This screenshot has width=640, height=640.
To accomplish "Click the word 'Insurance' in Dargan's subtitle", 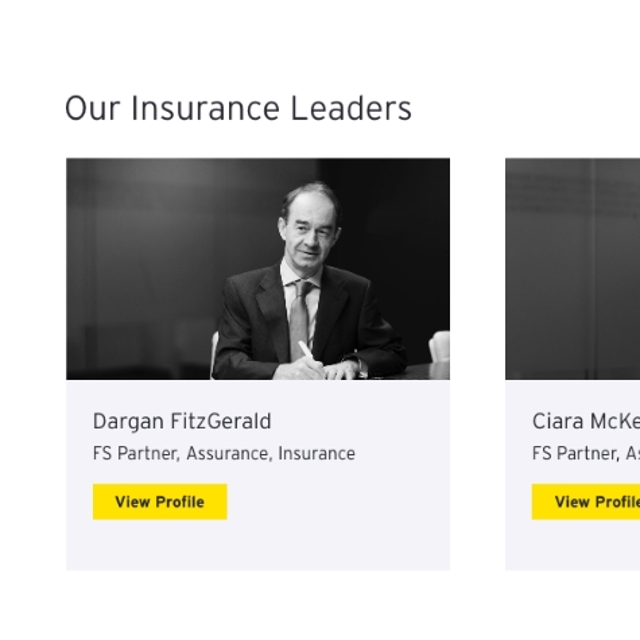I will point(316,453).
